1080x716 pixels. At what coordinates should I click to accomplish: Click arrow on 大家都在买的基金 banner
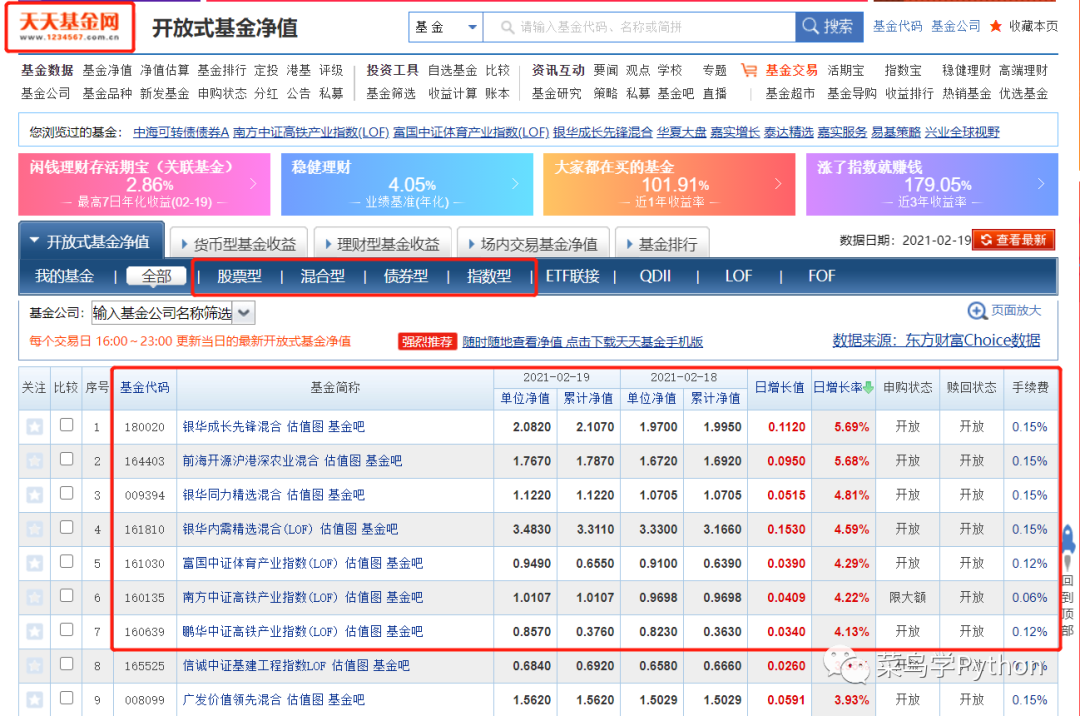(x=778, y=184)
